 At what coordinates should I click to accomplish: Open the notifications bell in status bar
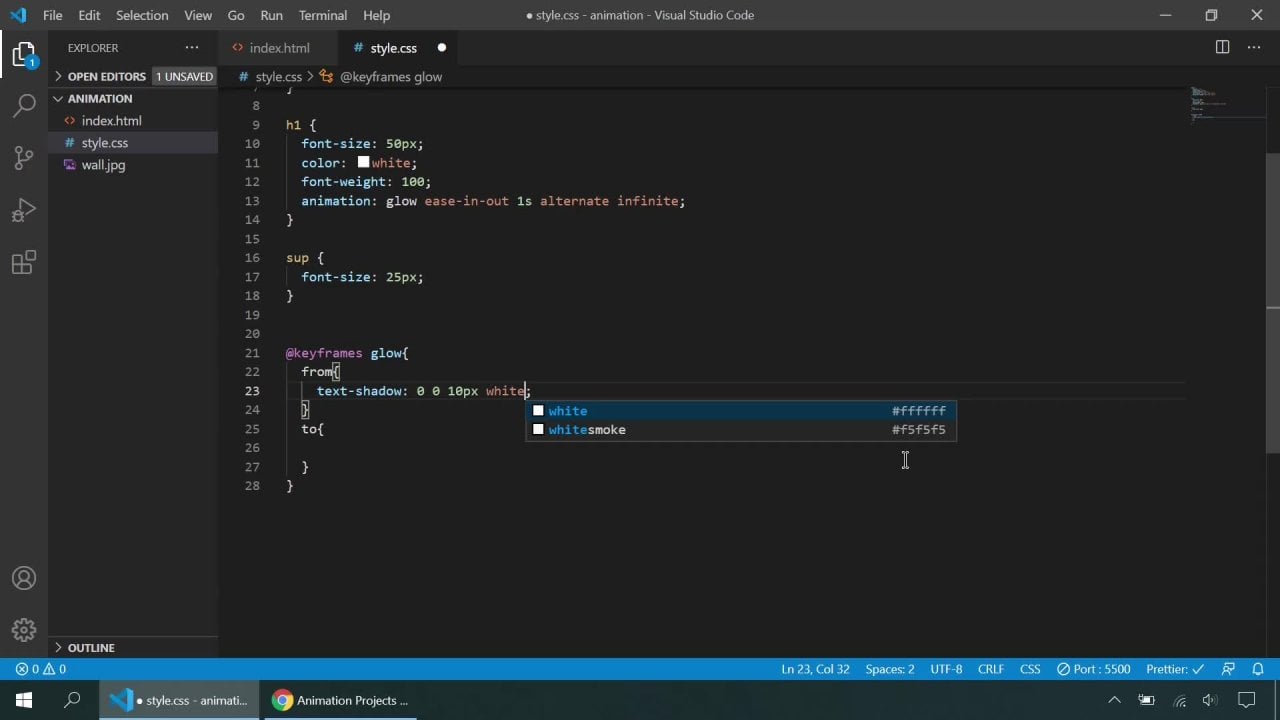pyautogui.click(x=1258, y=669)
